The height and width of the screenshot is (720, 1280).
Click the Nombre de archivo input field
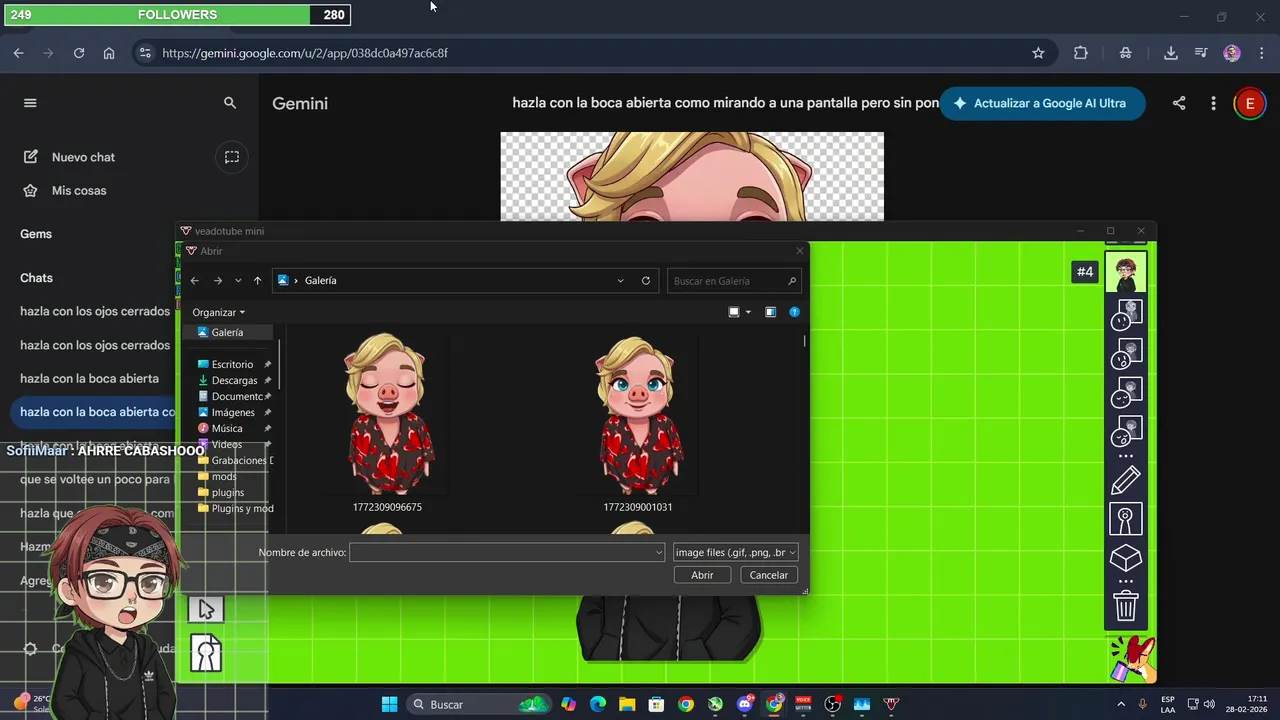(x=501, y=552)
